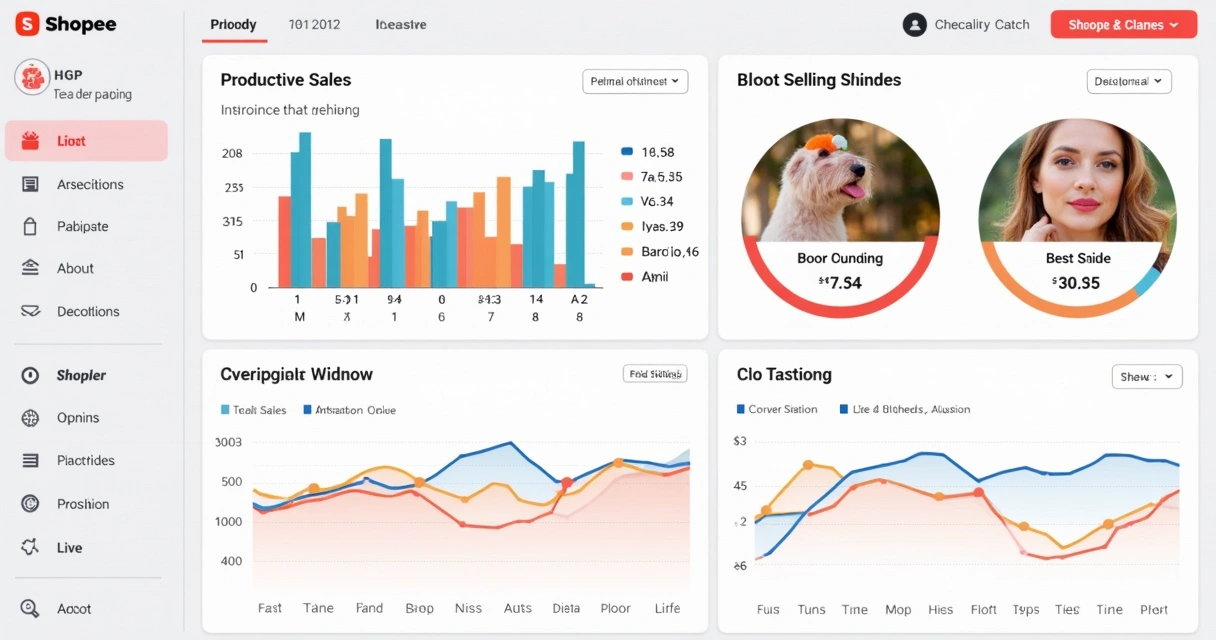This screenshot has width=1216, height=640.
Task: Click the Checality Catch profile avatar
Action: click(x=914, y=25)
